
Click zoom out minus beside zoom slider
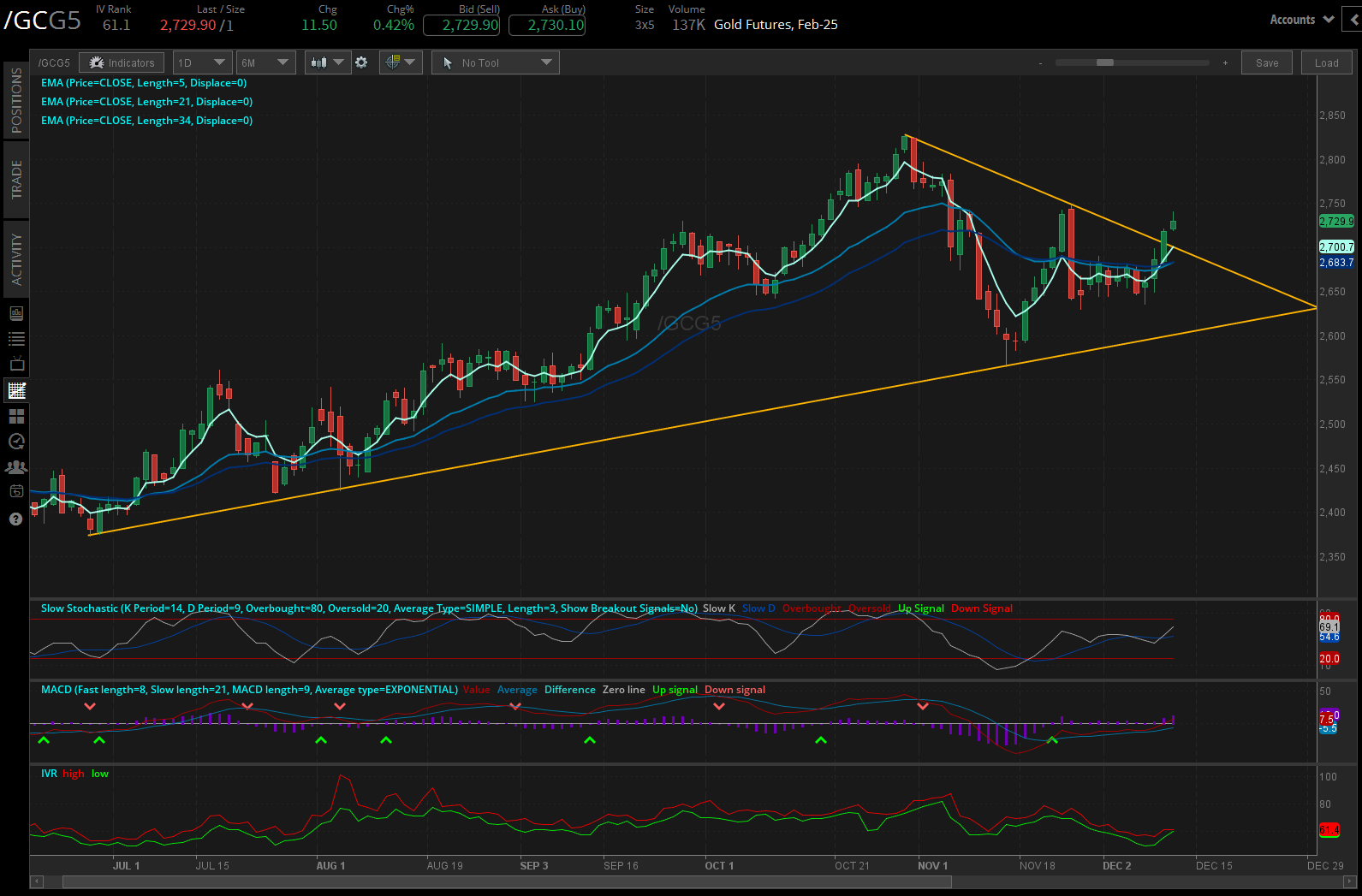tap(1040, 63)
